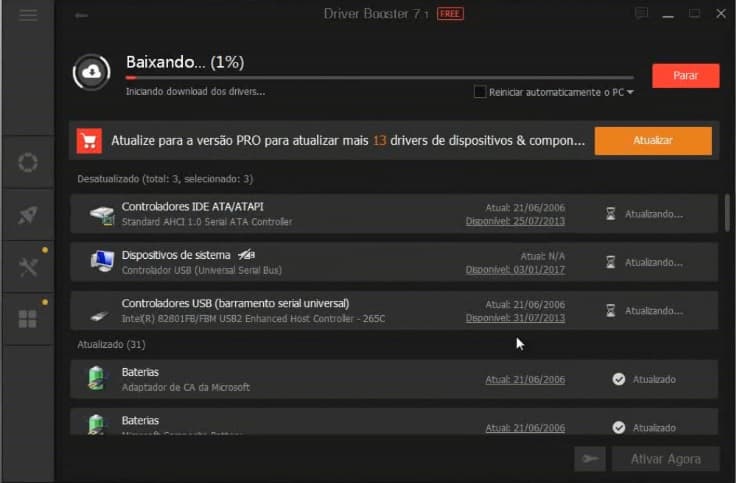Select the scan circle icon in the sidebar
Viewport: 736px width, 483px height.
[x=28, y=162]
